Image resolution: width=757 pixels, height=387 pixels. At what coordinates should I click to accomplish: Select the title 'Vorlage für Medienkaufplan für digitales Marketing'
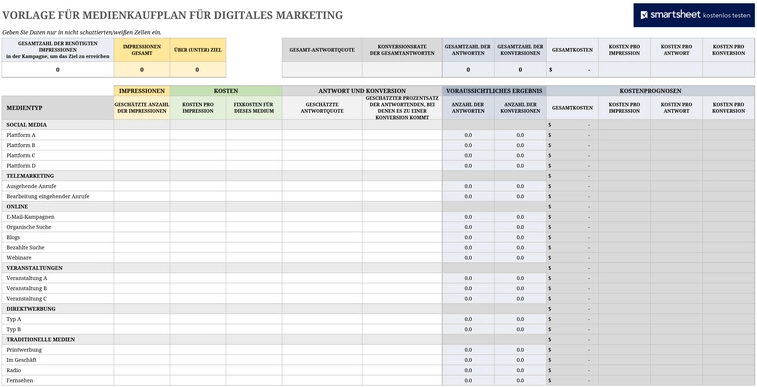point(172,15)
